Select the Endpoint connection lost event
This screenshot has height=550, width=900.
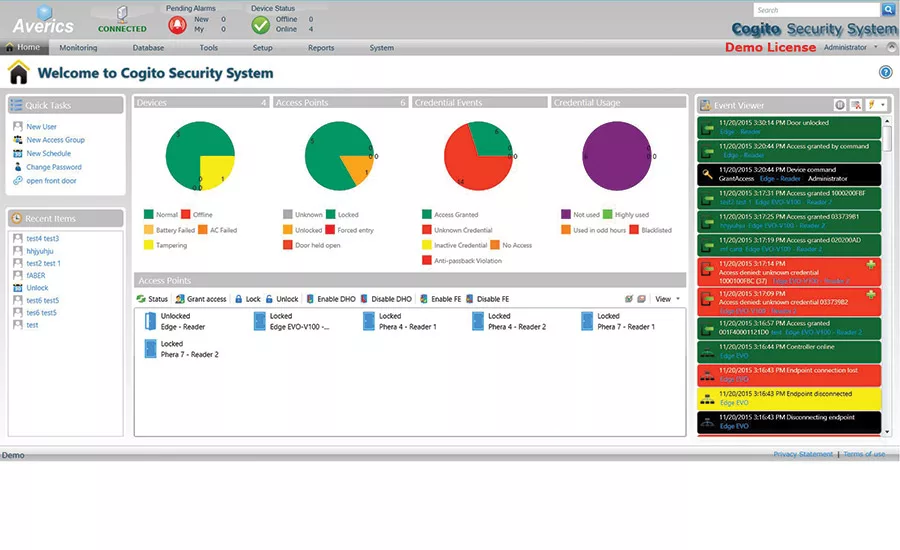(789, 375)
